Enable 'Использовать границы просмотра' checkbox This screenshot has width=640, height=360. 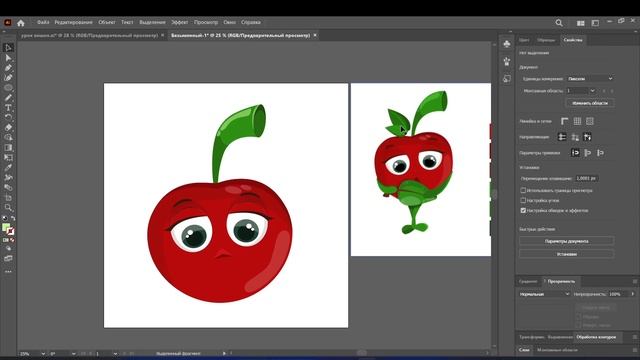[x=523, y=190]
